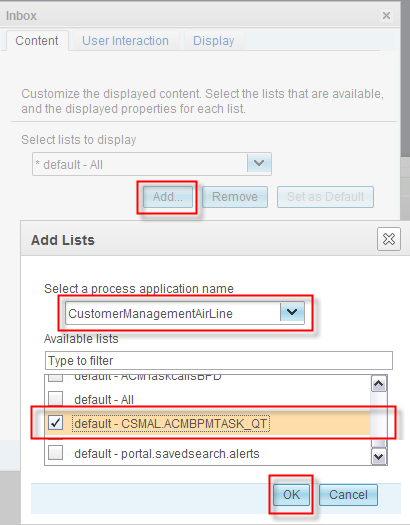Open the Display tab
Screen dimensions: 410x525
(x=214, y=41)
